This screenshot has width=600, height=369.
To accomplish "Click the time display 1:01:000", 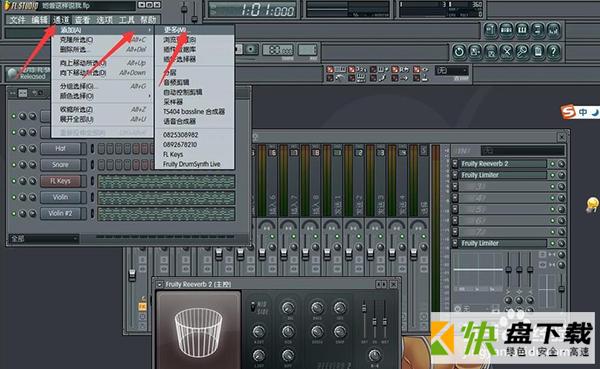I will [x=253, y=10].
